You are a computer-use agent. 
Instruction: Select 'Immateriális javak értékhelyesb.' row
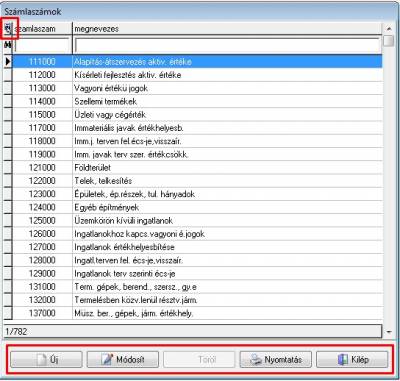[x=197, y=128]
